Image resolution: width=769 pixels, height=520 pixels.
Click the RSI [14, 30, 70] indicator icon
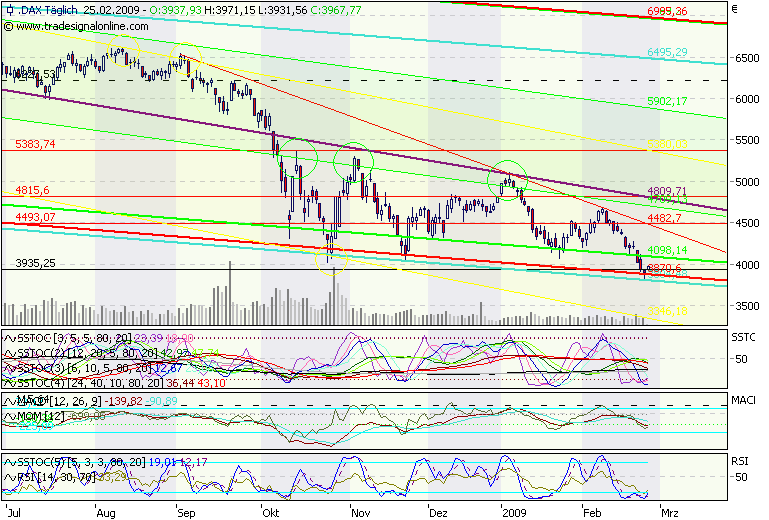coord(9,476)
